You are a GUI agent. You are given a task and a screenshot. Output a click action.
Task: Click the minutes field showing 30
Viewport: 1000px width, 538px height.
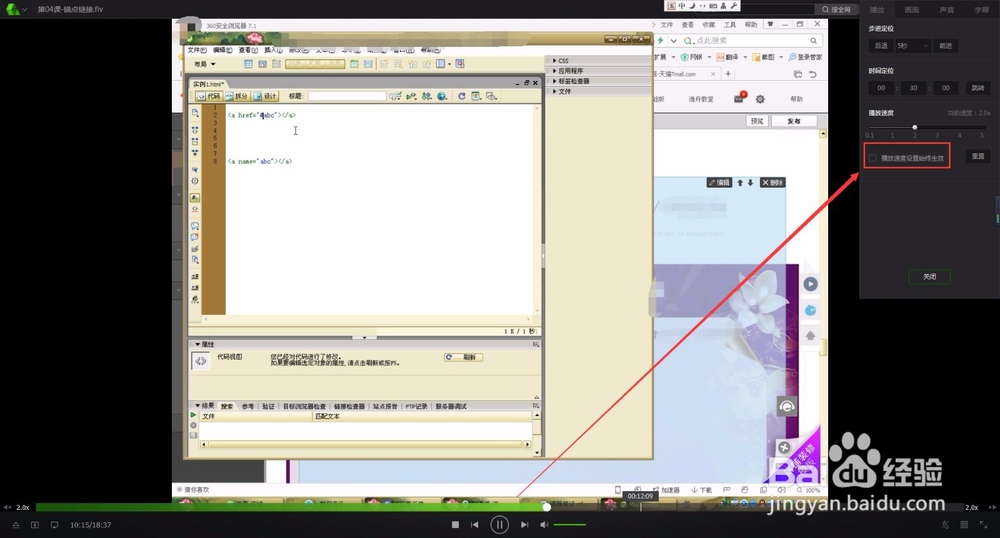(x=913, y=88)
